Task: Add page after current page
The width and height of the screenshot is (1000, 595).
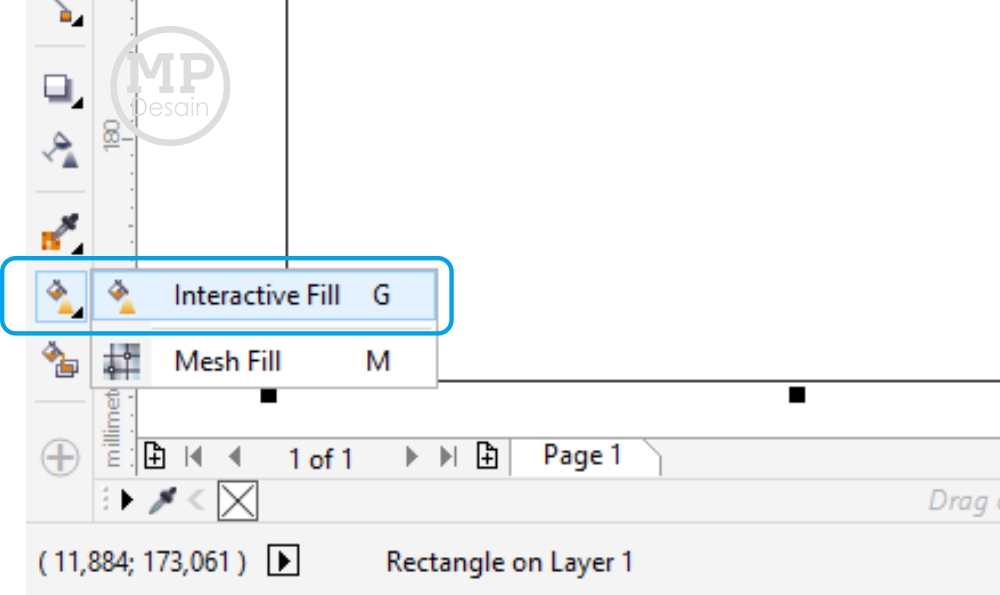Action: (487, 457)
